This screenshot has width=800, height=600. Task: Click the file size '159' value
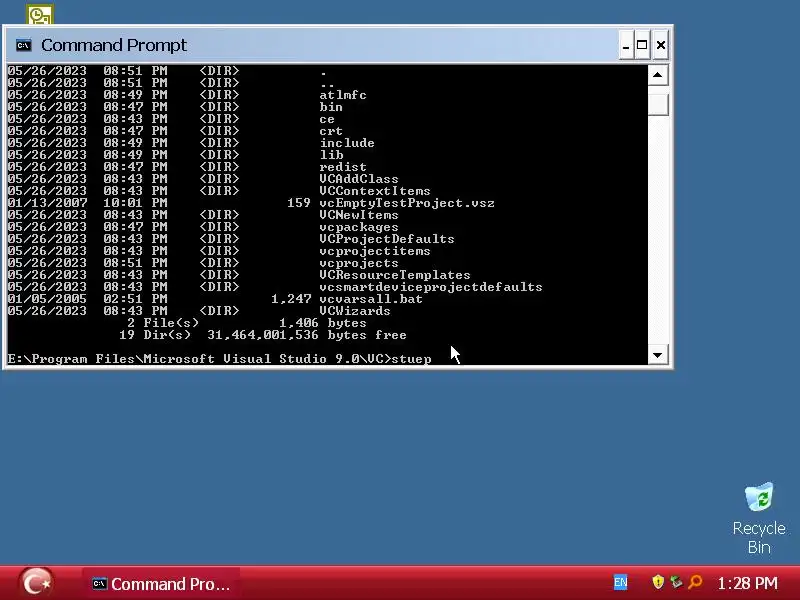(x=299, y=203)
